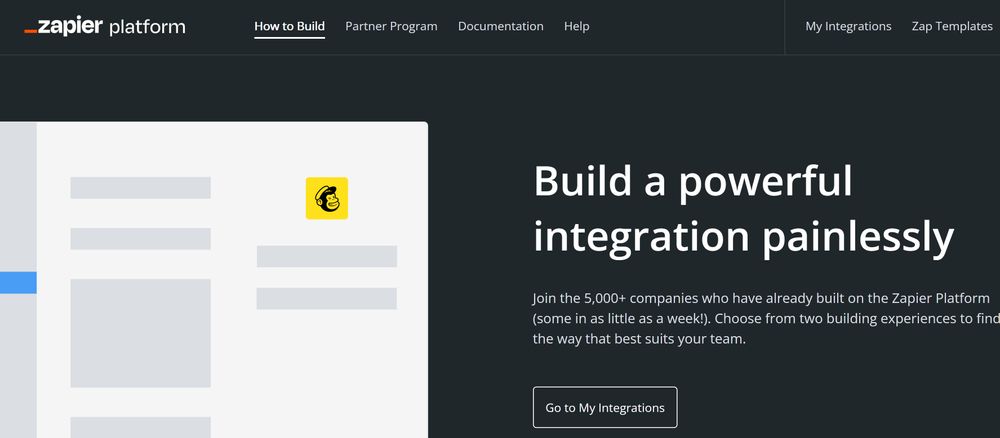Click the orange underscore in the Zapier logo
Image resolution: width=1000 pixels, height=438 pixels.
(31, 33)
